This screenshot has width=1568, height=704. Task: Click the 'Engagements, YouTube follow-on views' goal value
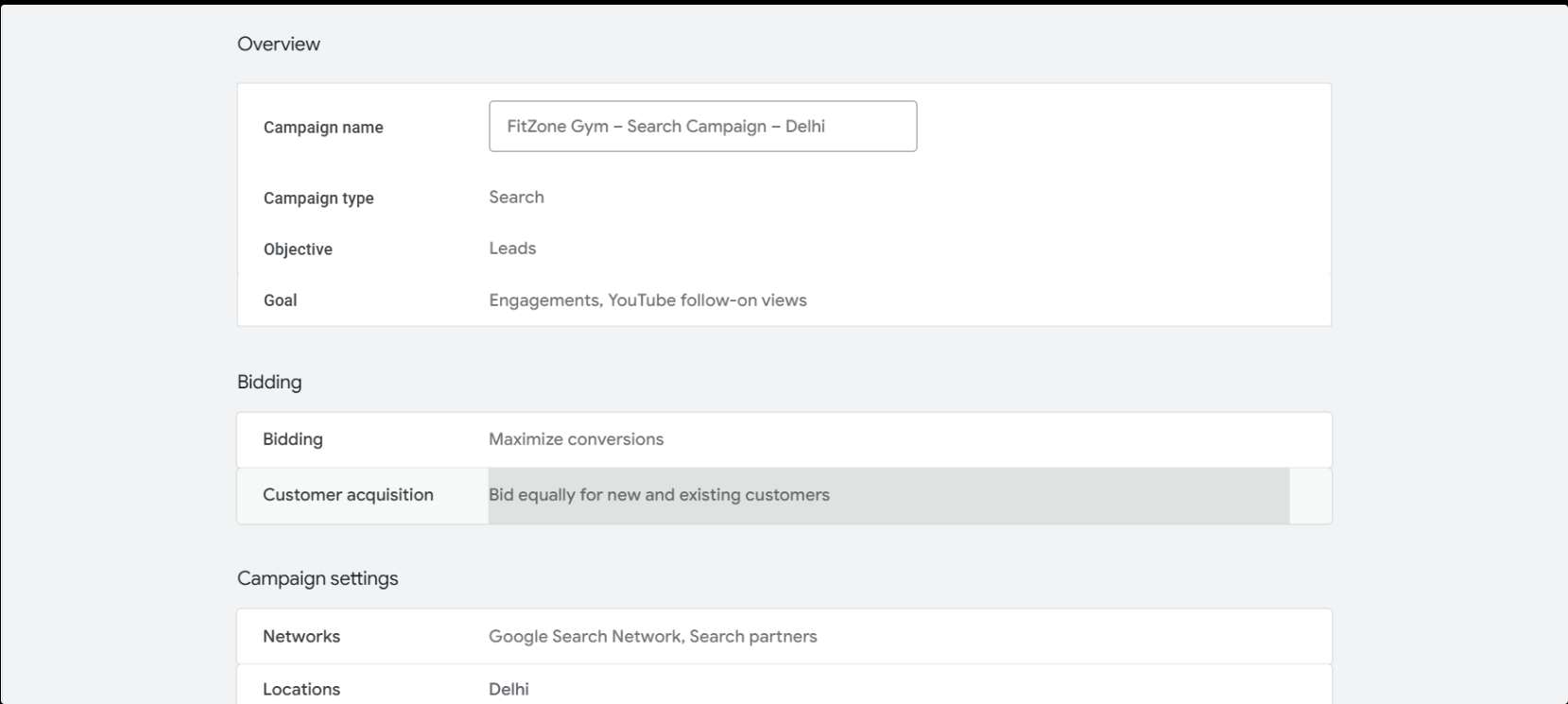pos(647,300)
